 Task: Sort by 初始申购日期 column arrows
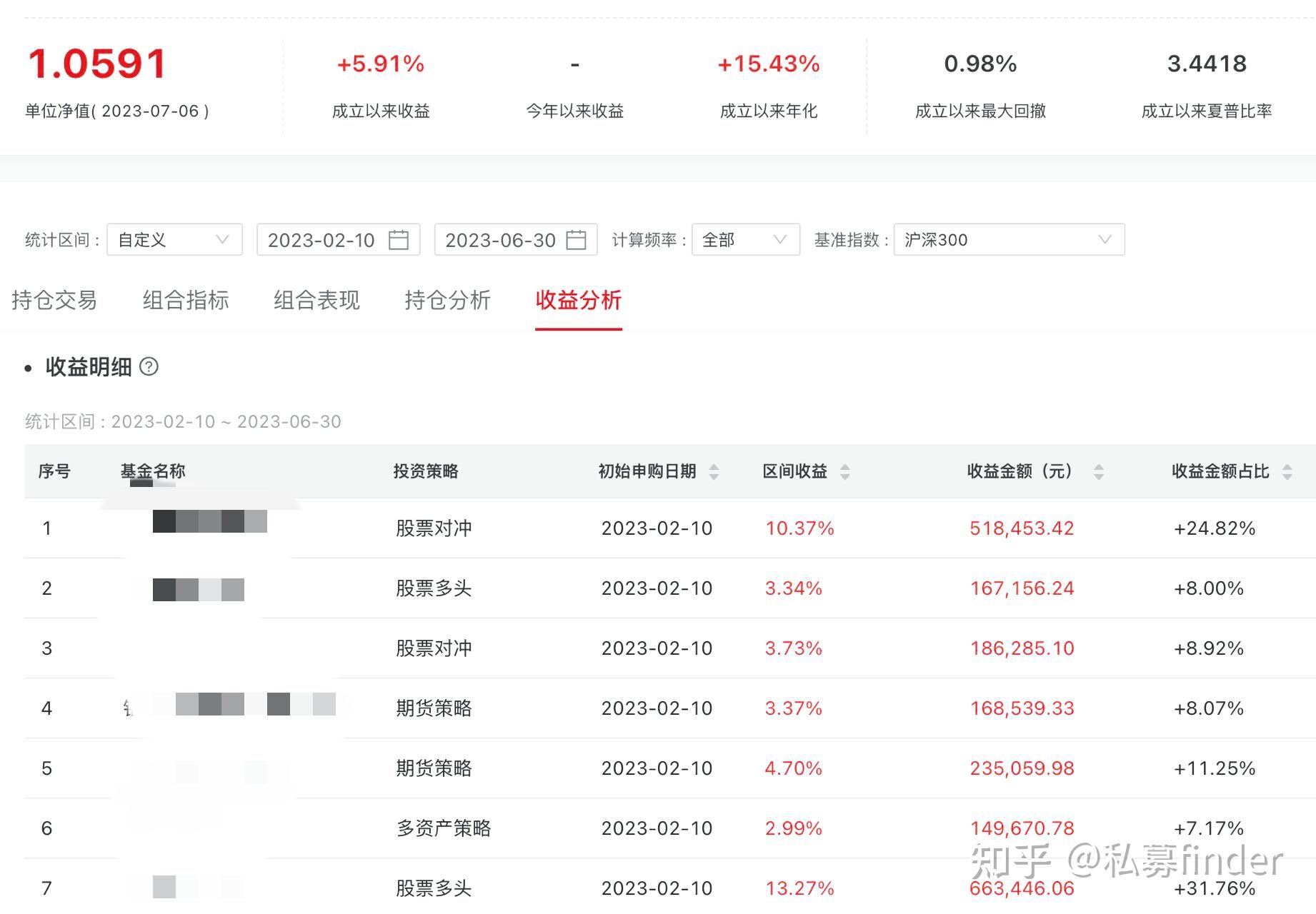713,471
